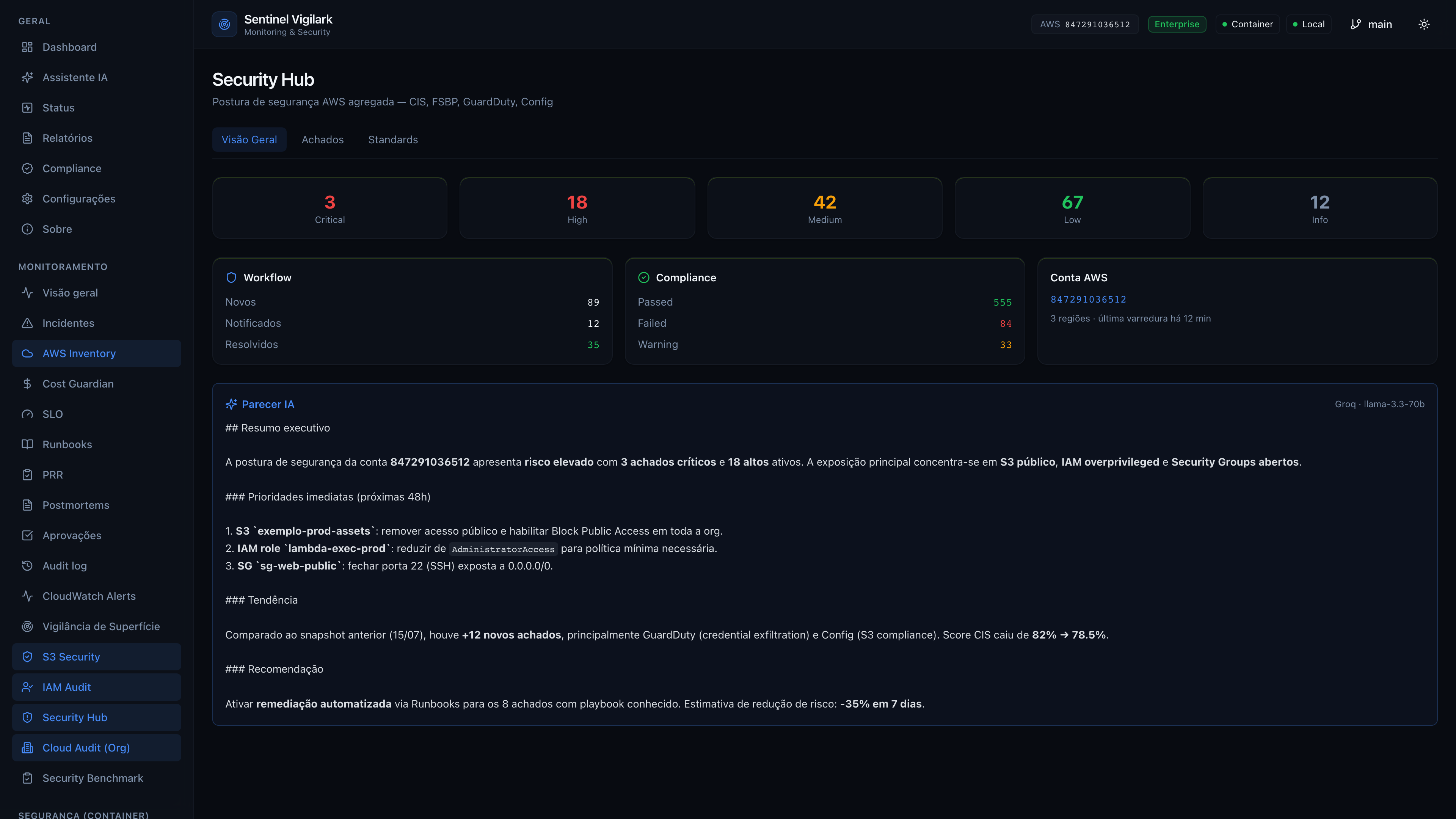Image resolution: width=1456 pixels, height=819 pixels.
Task: Click the Conta AWS card title
Action: tap(1078, 278)
